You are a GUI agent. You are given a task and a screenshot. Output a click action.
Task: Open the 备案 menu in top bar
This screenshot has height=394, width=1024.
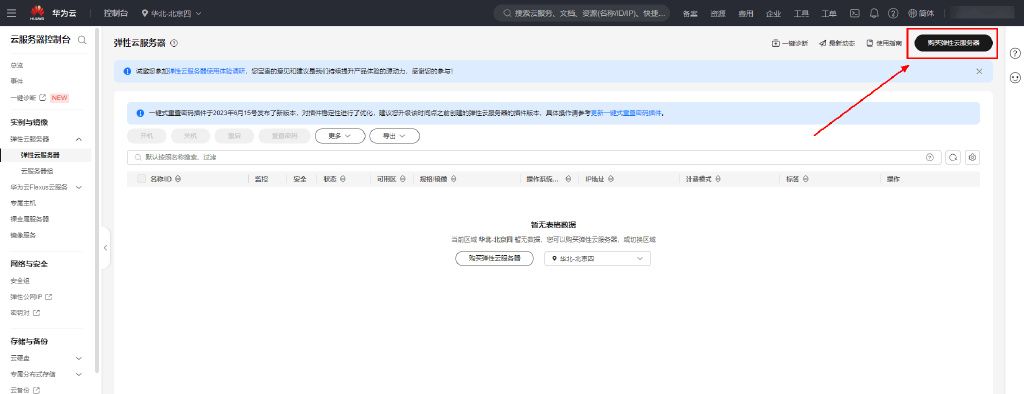pyautogui.click(x=690, y=13)
